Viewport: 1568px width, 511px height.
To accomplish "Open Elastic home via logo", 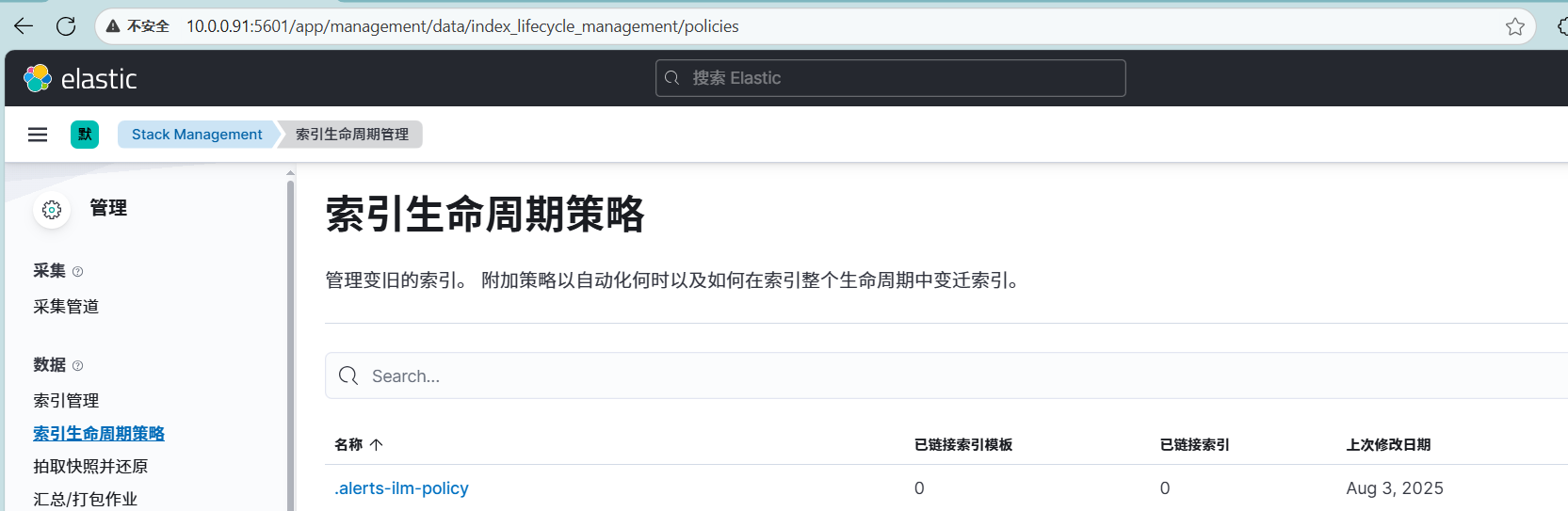I will click(80, 78).
